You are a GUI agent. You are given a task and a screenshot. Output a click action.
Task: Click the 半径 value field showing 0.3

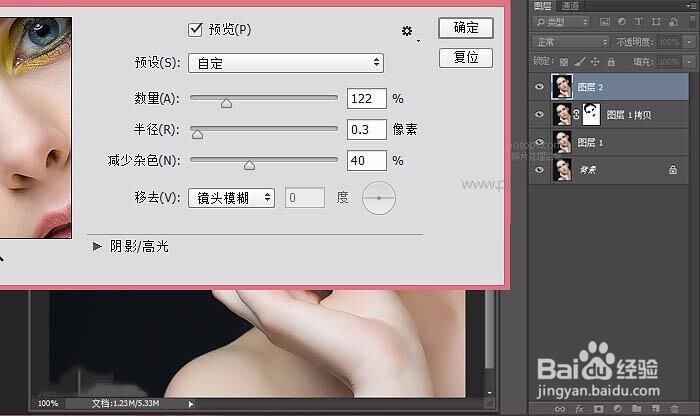pos(367,129)
